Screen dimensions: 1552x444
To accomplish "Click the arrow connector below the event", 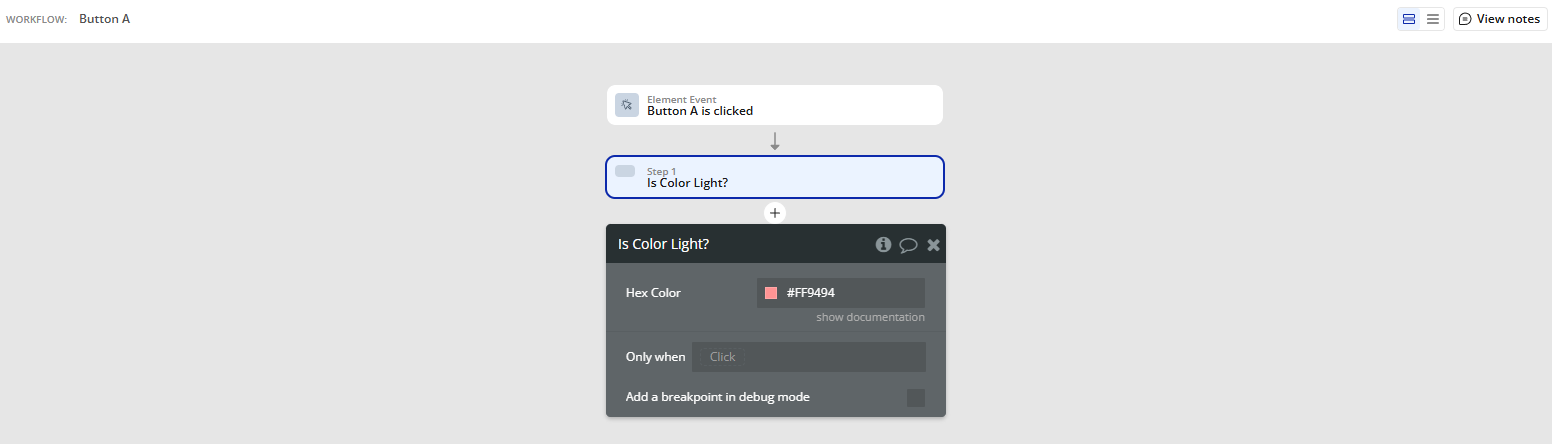I will (x=775, y=141).
